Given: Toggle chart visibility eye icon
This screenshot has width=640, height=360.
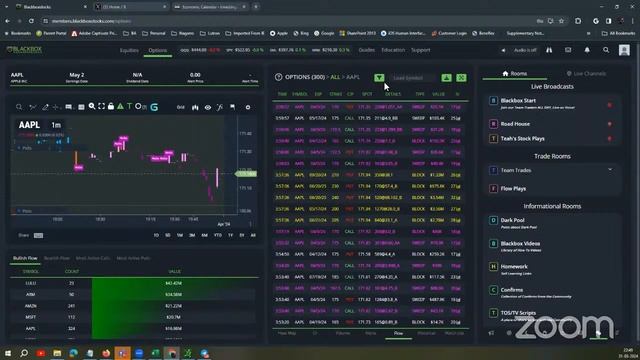Looking at the screenshot, I should tap(208, 107).
